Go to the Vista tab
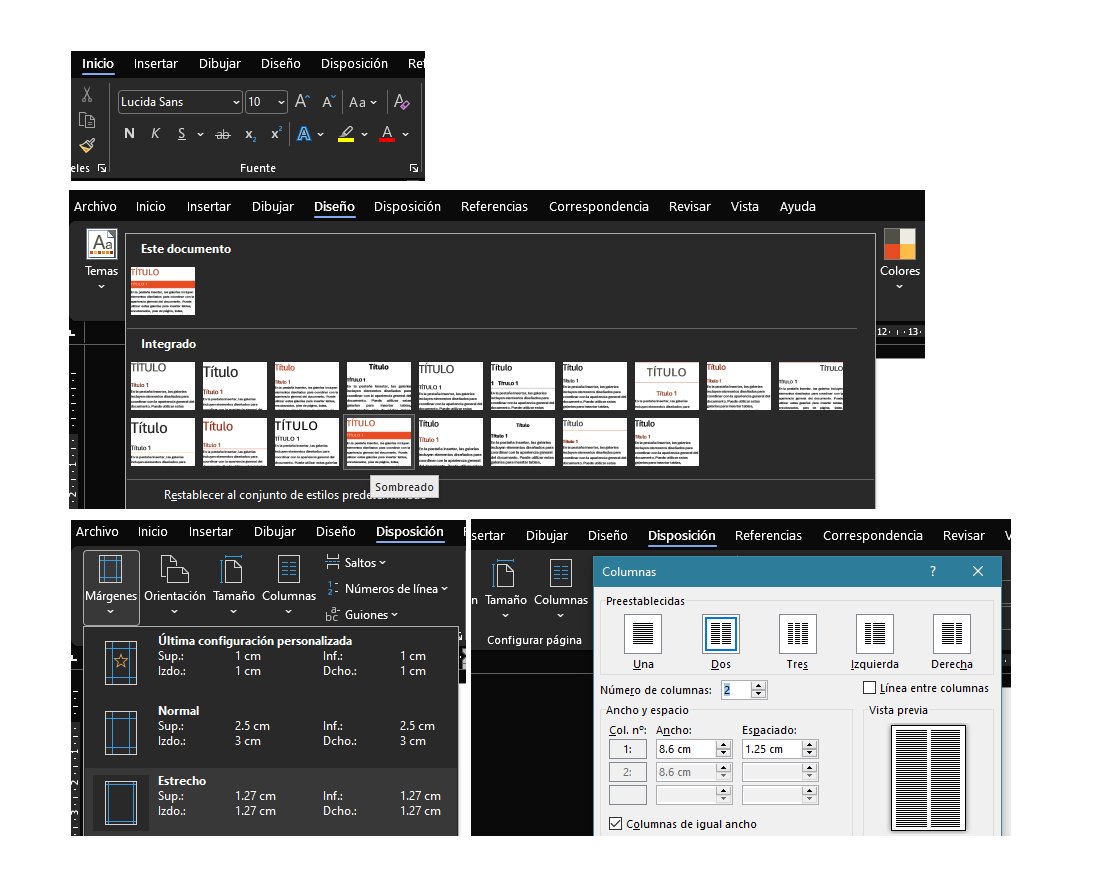The width and height of the screenshot is (1095, 885). [744, 206]
